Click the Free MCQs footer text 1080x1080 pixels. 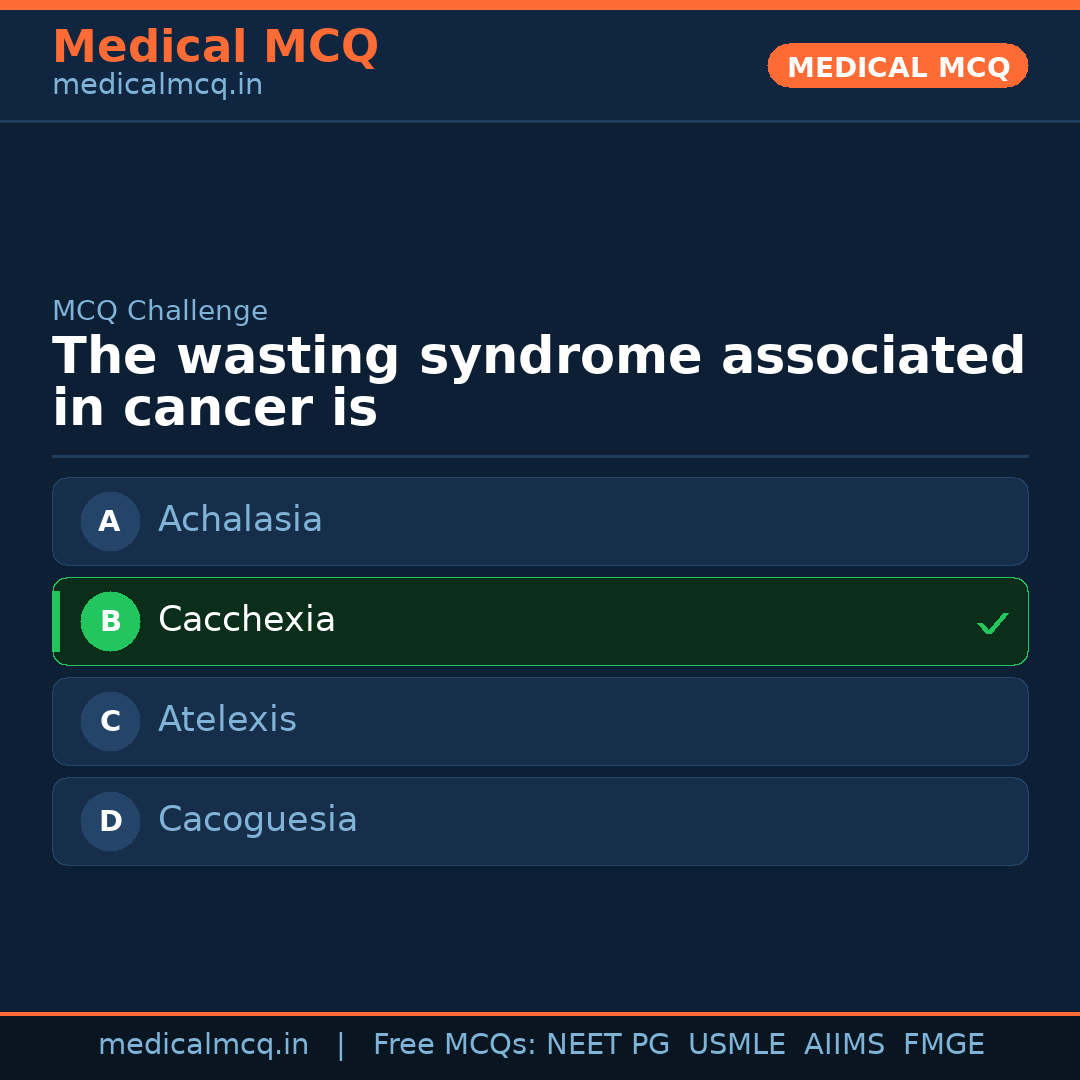click(x=454, y=1045)
